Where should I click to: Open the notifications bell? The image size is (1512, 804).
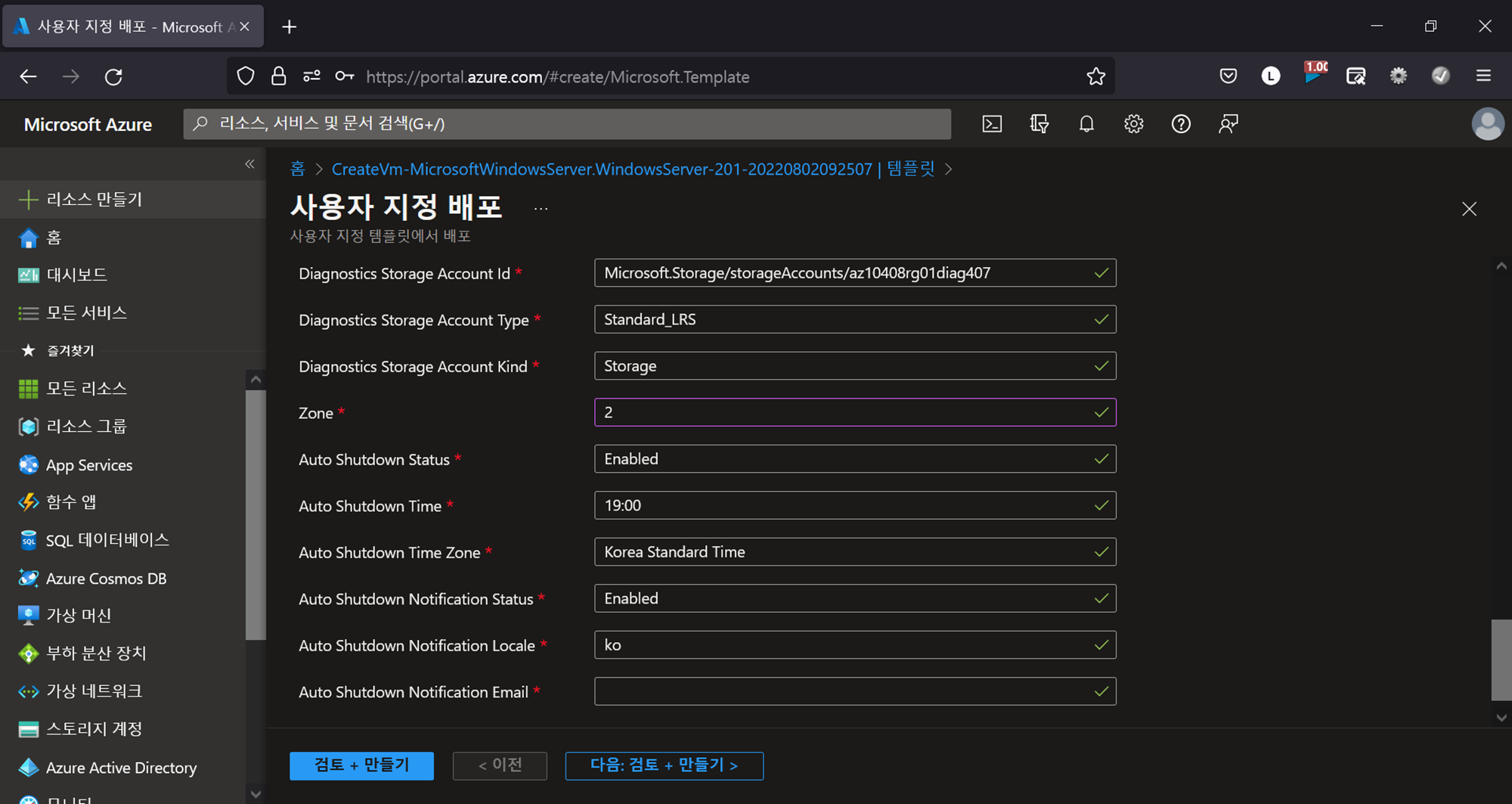coord(1086,124)
